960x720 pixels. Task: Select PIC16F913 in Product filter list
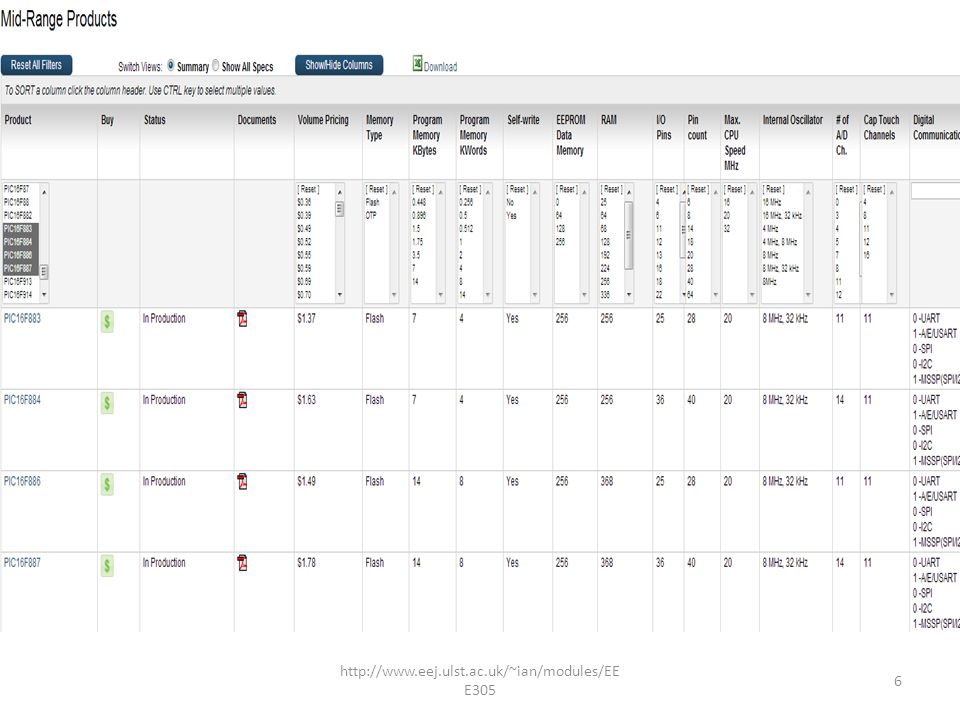[18, 282]
